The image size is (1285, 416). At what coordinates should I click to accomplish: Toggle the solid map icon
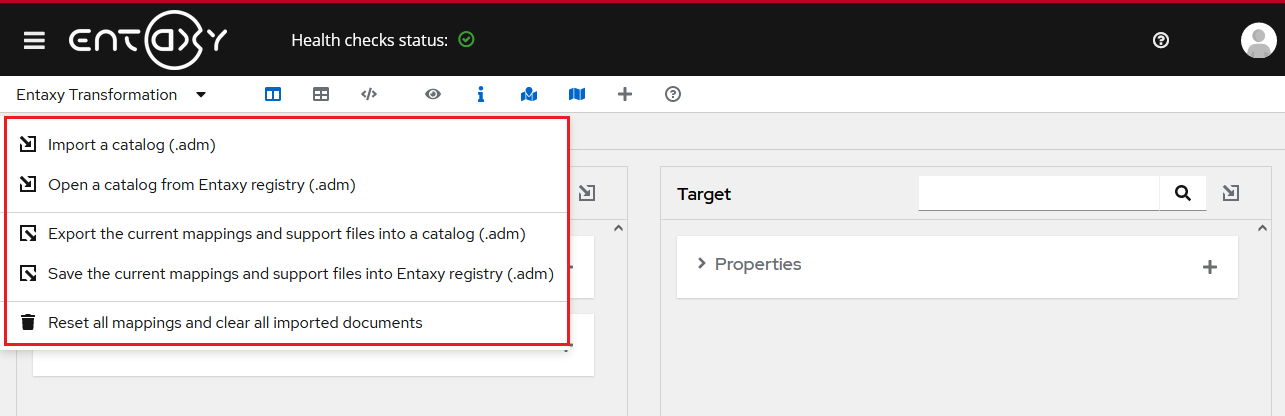point(577,94)
